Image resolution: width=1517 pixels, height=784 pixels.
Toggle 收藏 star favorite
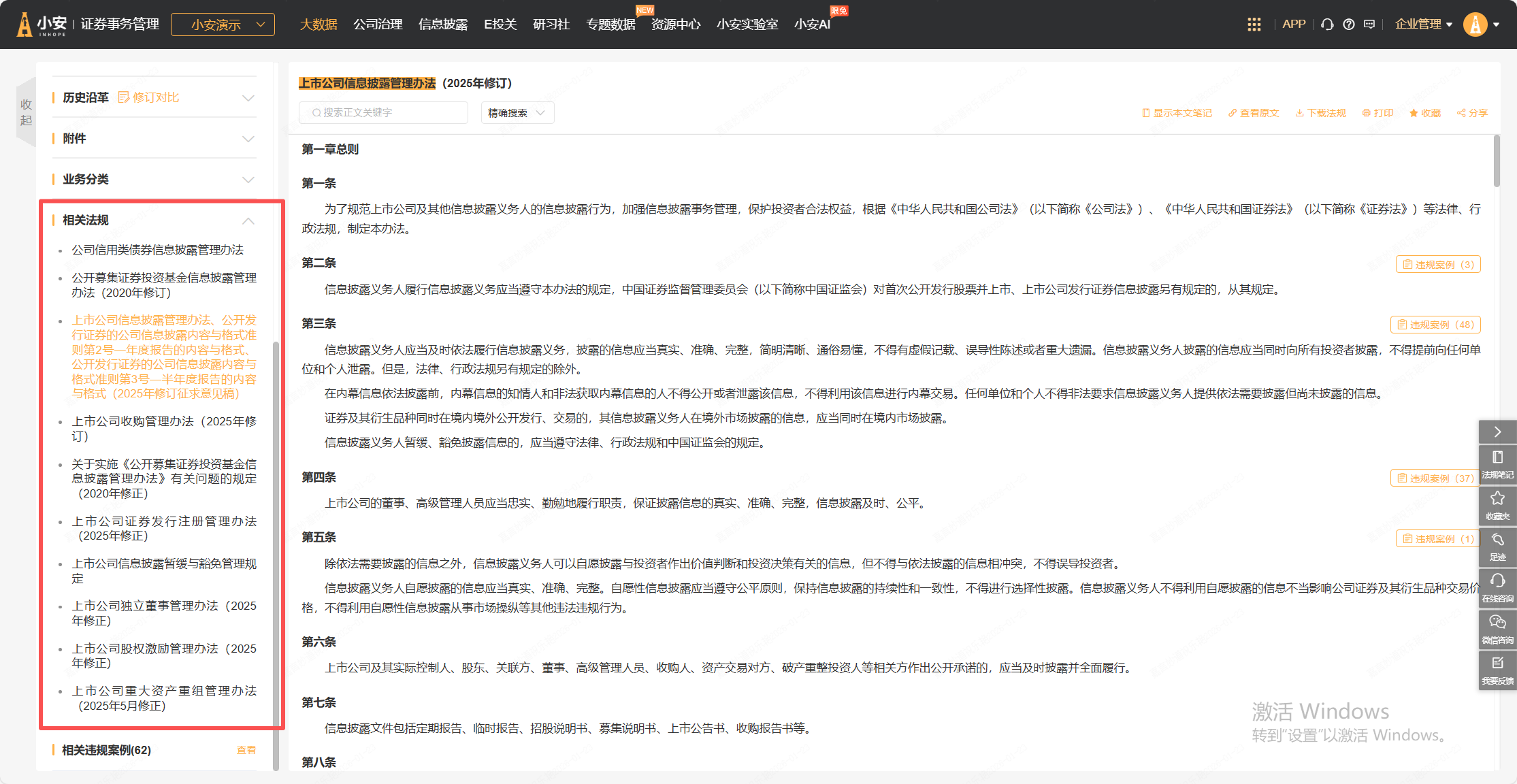(1425, 113)
